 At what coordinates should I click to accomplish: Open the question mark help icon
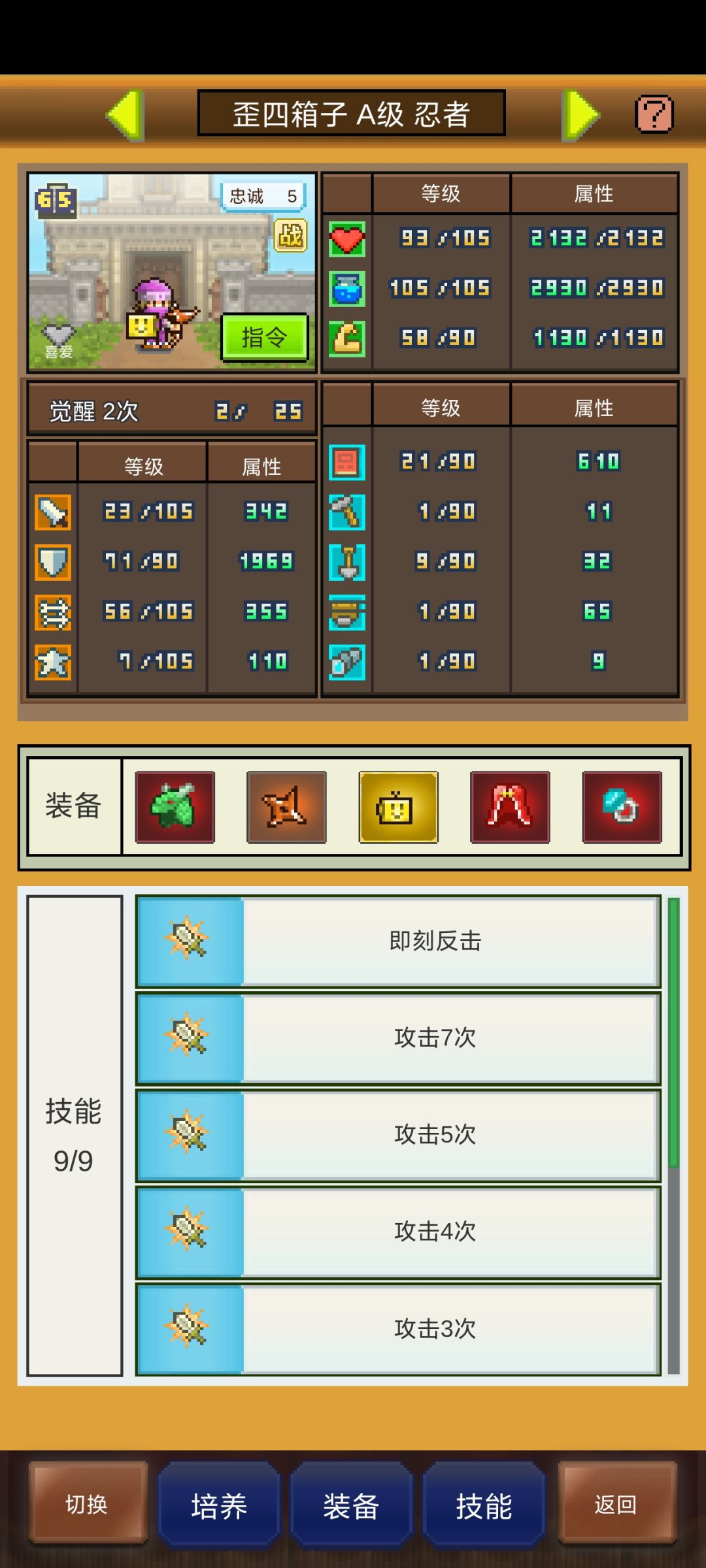tap(654, 114)
